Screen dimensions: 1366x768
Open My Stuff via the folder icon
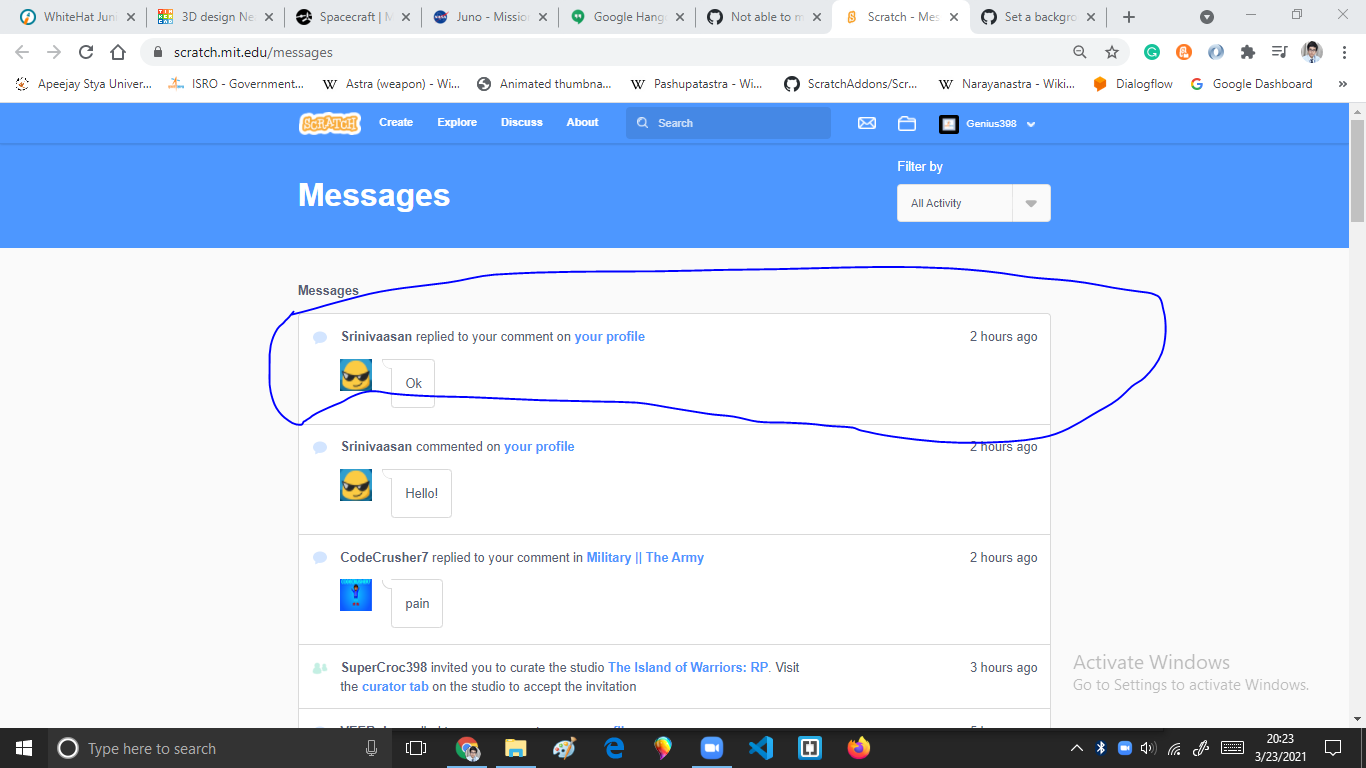906,123
